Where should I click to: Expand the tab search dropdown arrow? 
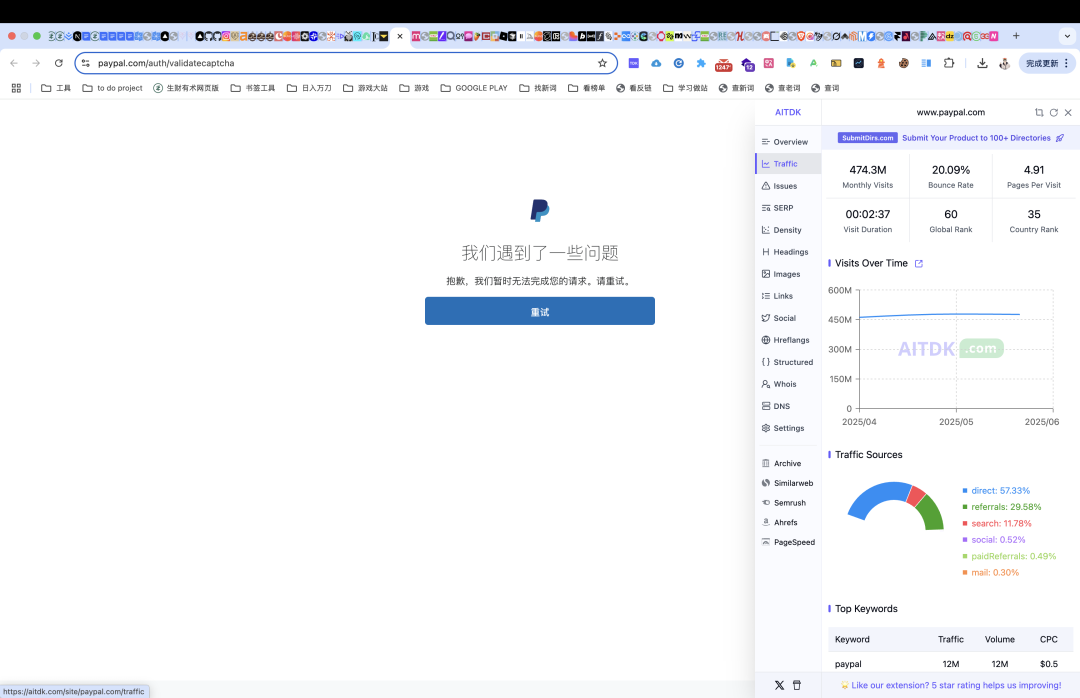[x=1068, y=36]
